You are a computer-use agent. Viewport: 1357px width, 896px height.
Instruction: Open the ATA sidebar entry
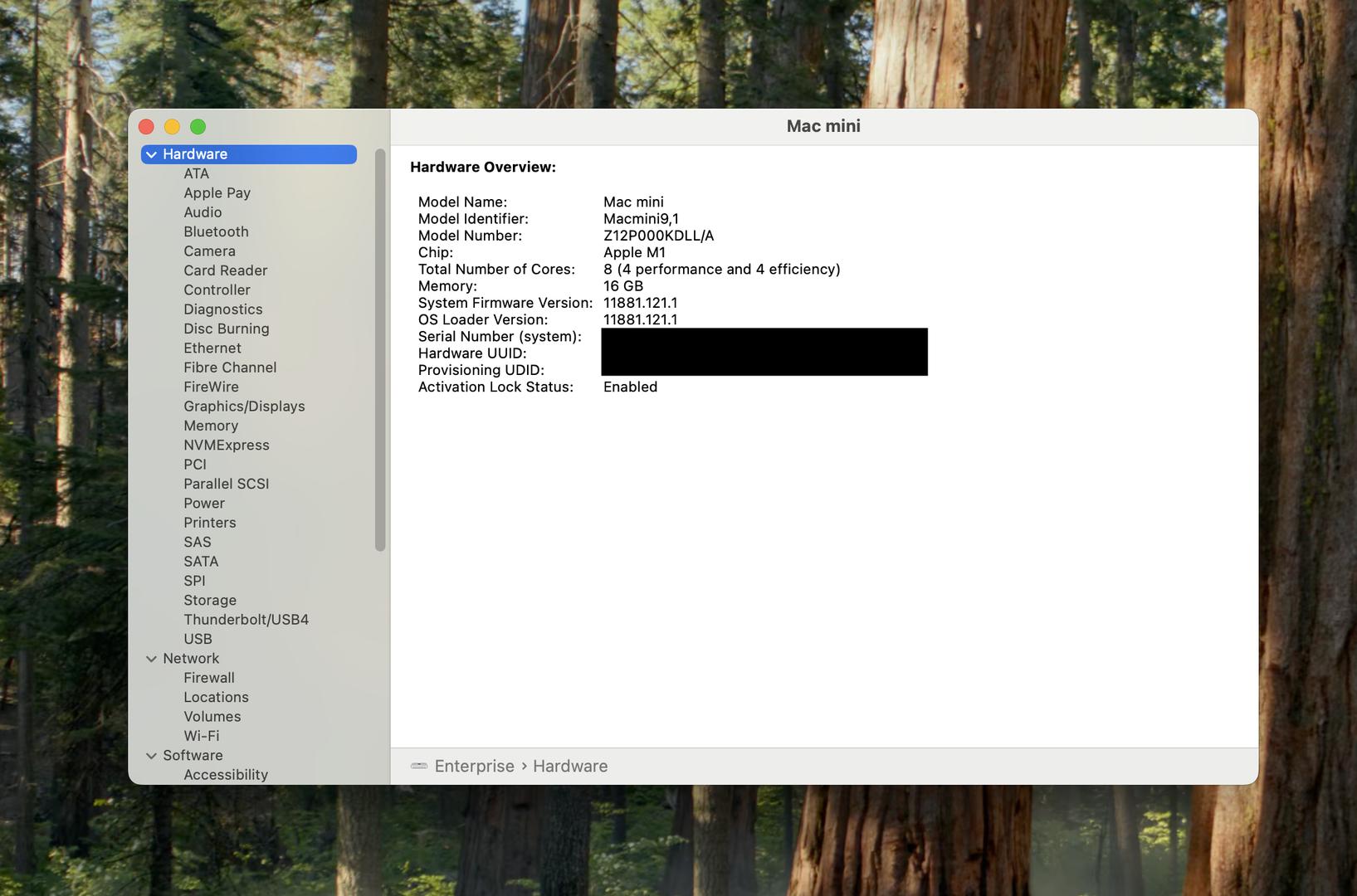click(x=196, y=173)
